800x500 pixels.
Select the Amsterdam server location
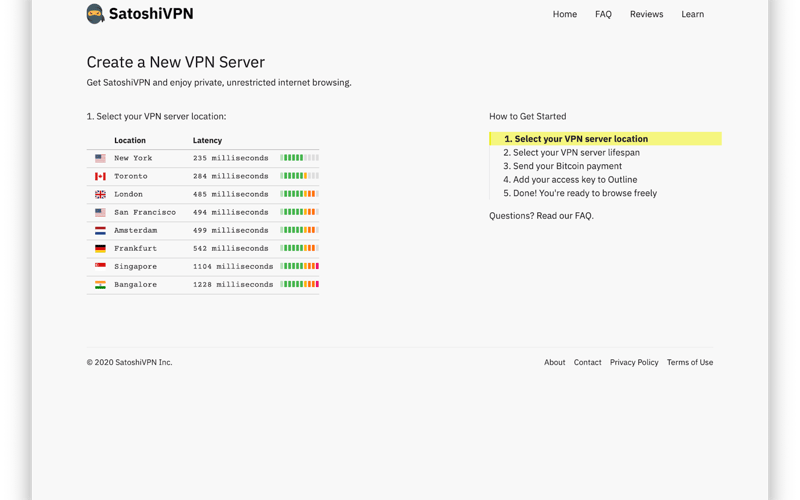[203, 231]
